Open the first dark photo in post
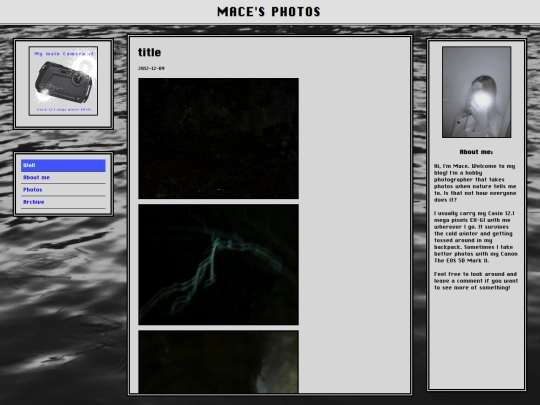 point(218,138)
